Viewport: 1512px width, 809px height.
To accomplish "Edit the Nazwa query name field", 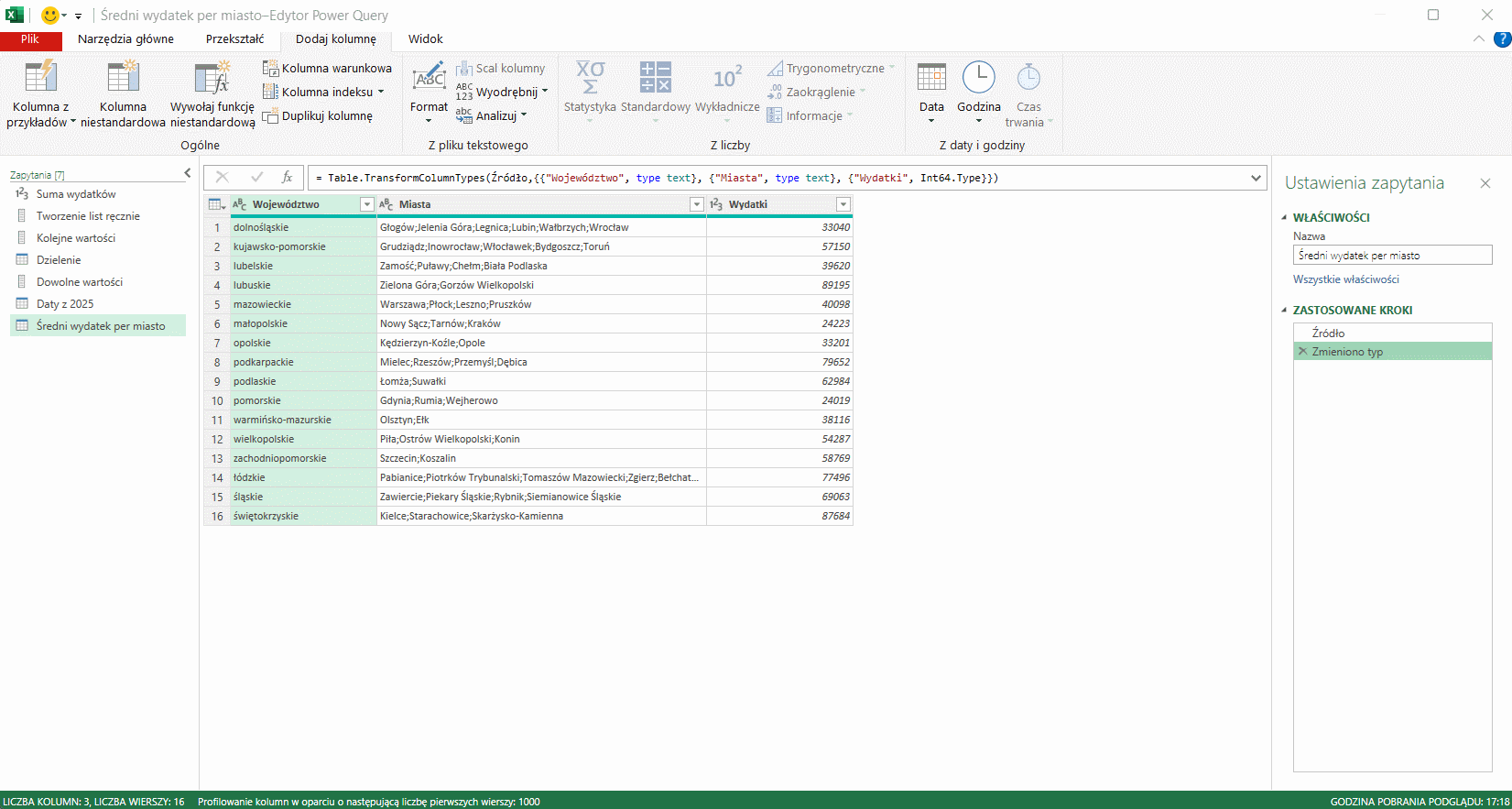I will click(1393, 256).
